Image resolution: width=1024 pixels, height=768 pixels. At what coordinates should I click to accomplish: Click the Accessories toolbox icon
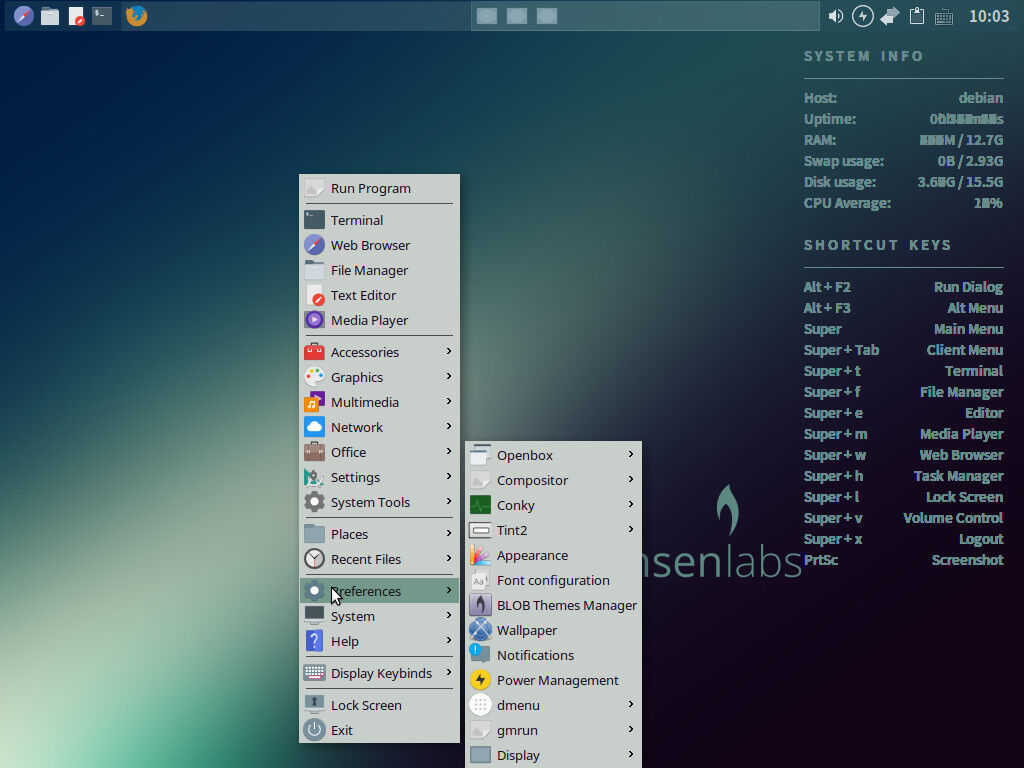click(314, 352)
